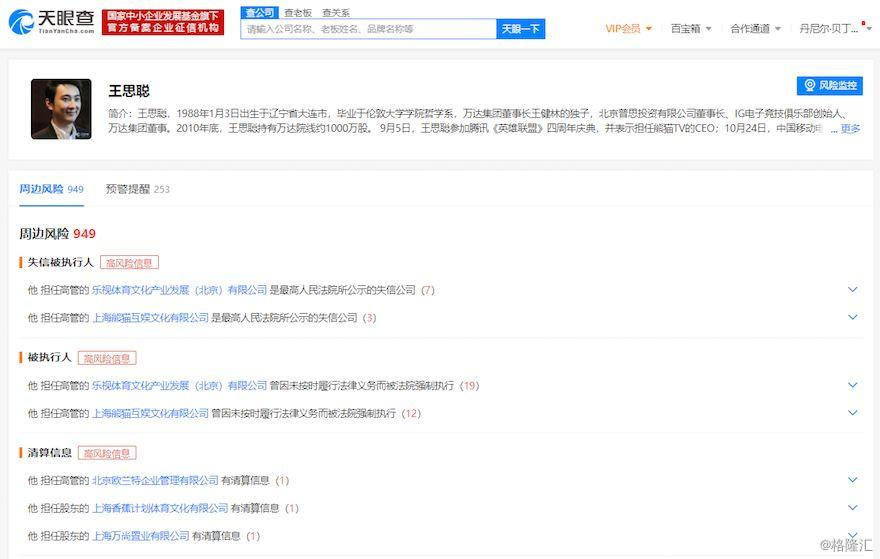Click the company search input field
The height and width of the screenshot is (559, 880).
tap(368, 29)
